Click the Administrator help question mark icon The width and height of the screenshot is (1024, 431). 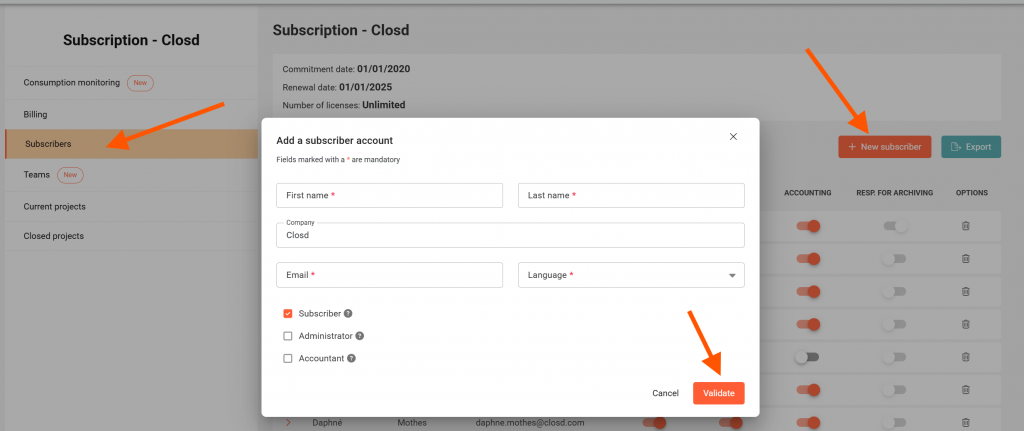pos(359,336)
